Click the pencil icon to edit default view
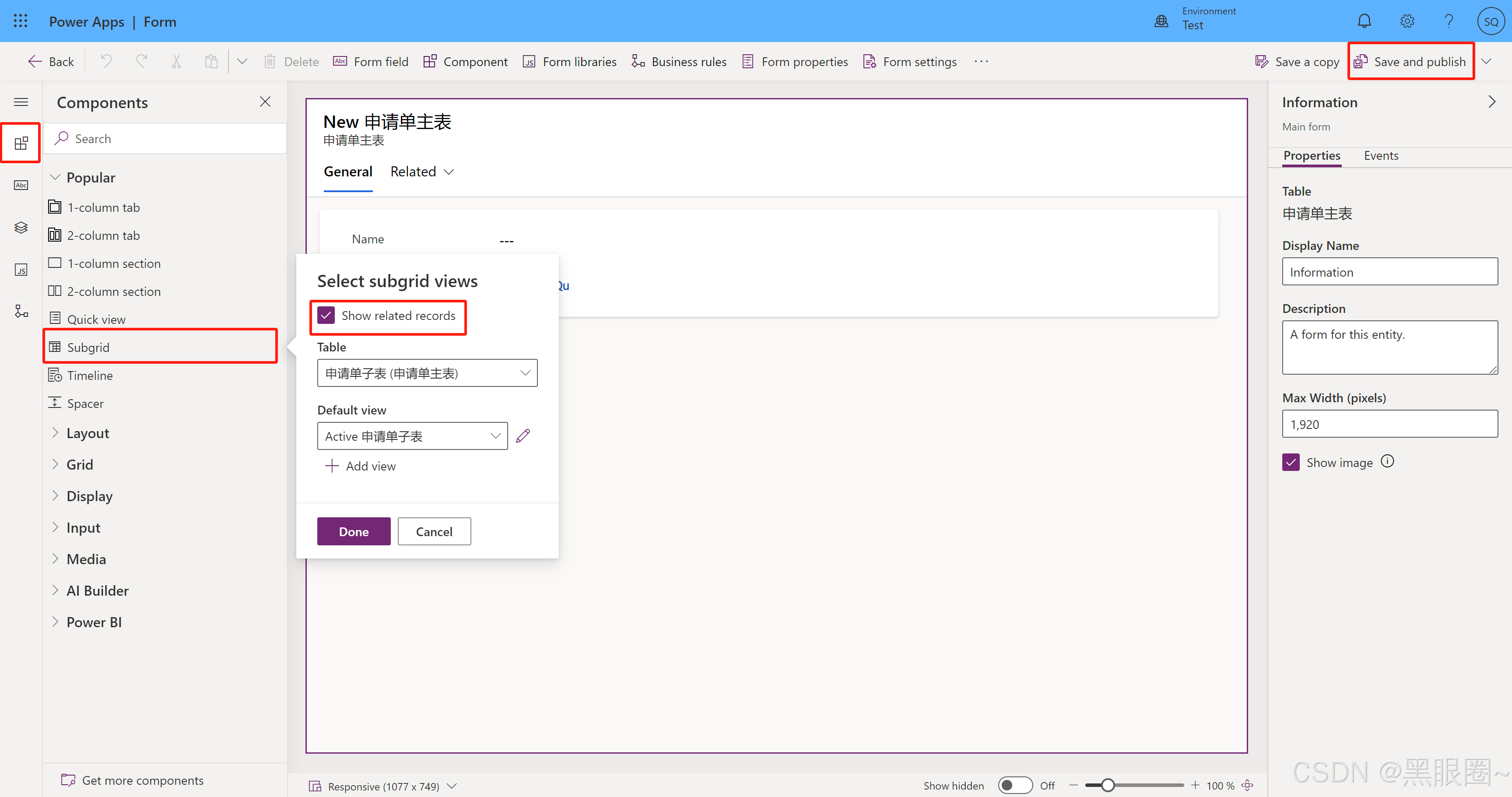1512x797 pixels. tap(523, 435)
